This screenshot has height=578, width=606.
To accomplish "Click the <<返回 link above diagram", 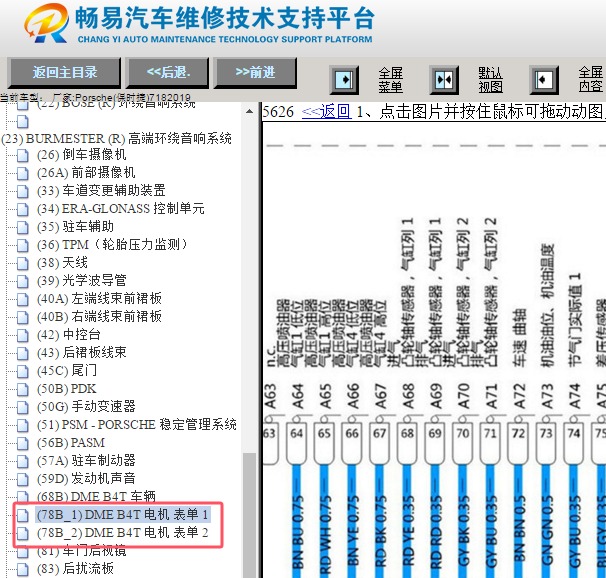I will [327, 112].
